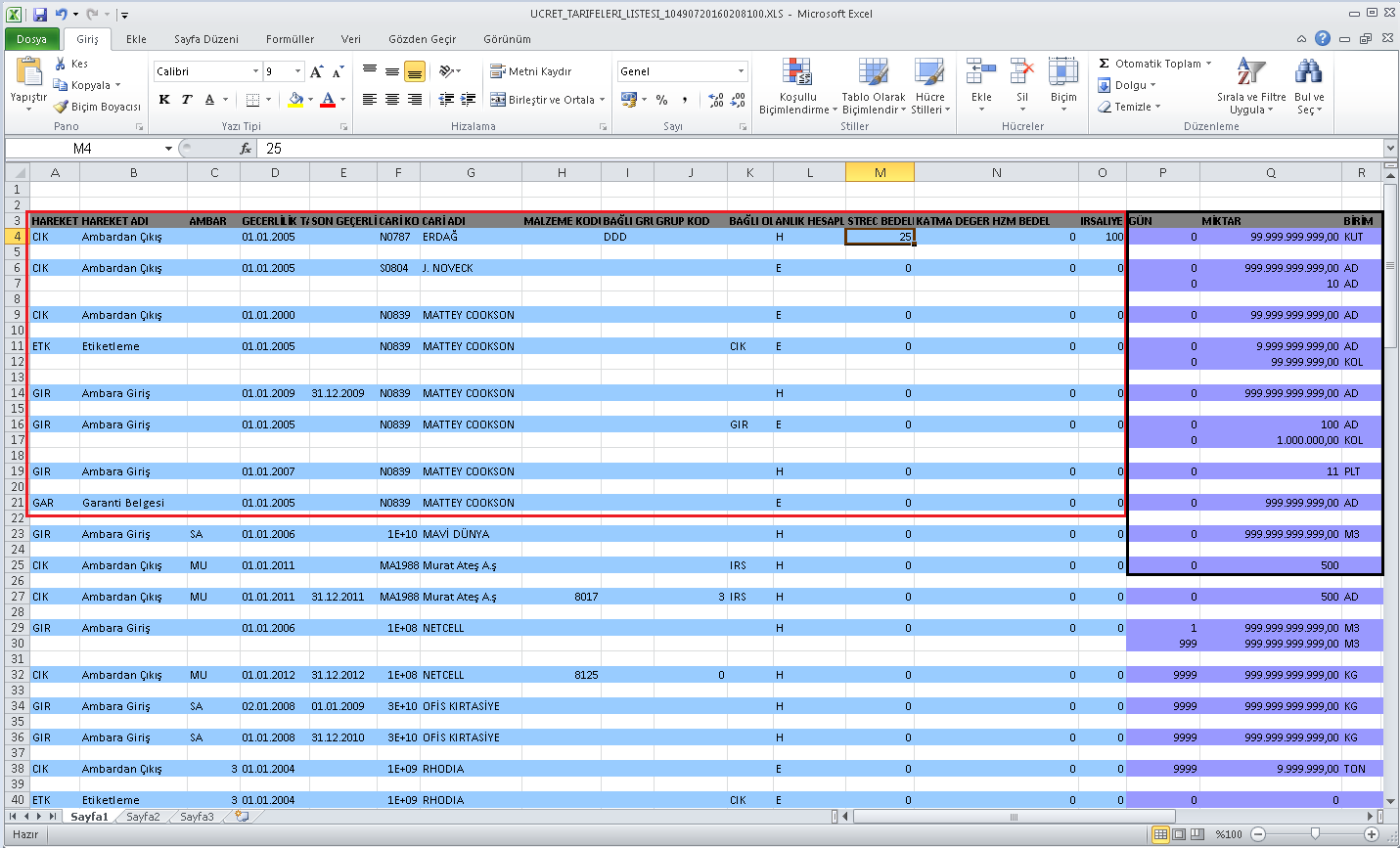Toggle underline A formatting
1400x848 pixels.
coord(209,100)
